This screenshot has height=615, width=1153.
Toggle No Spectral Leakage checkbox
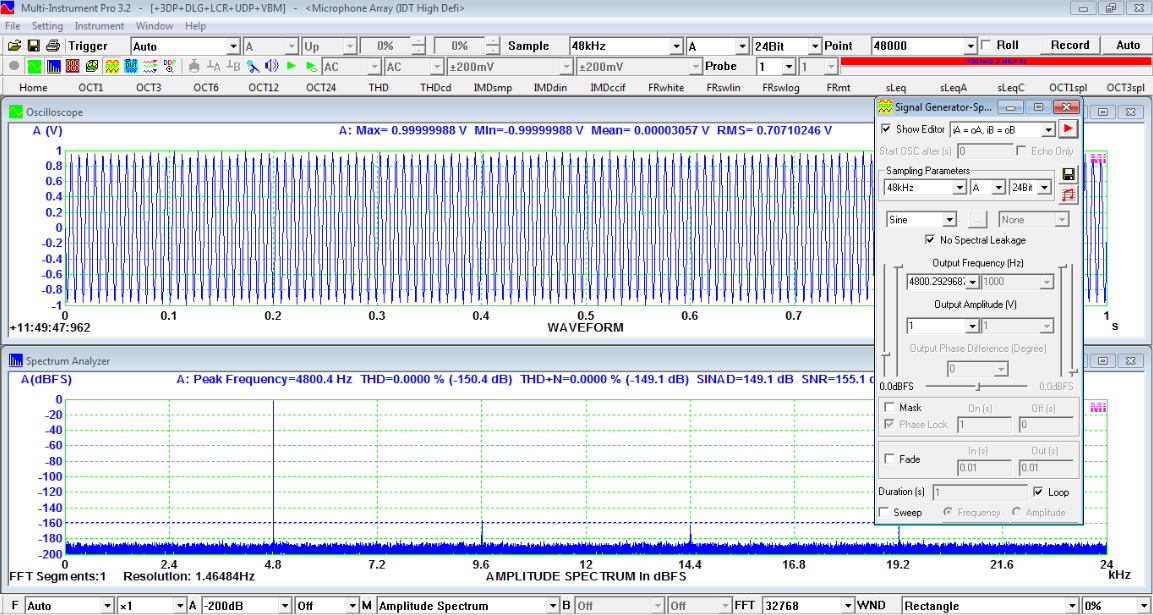pos(930,240)
